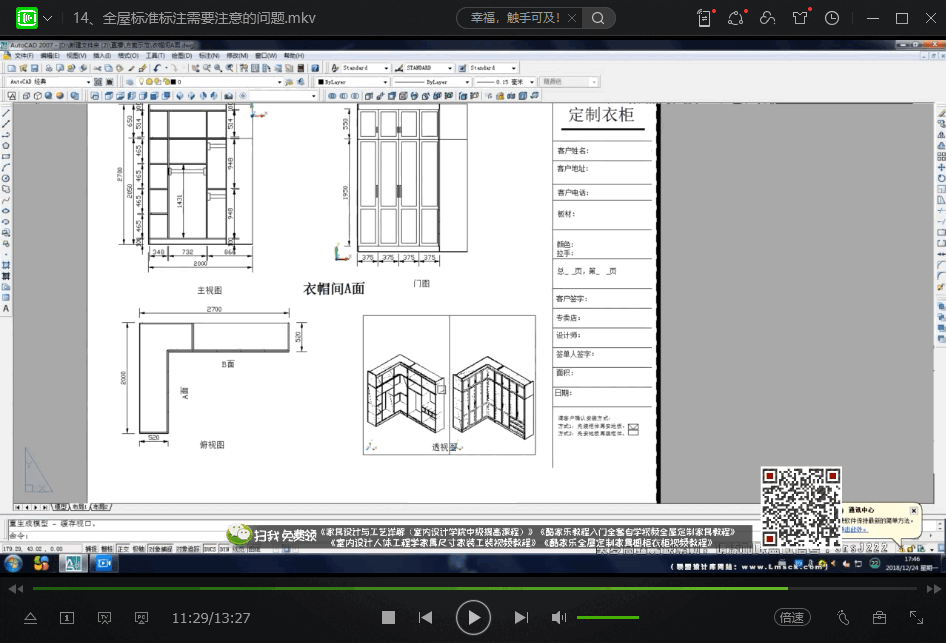Click the AutoCAD Help question-mark icon
Screen dimensions: 946x643
[315, 68]
